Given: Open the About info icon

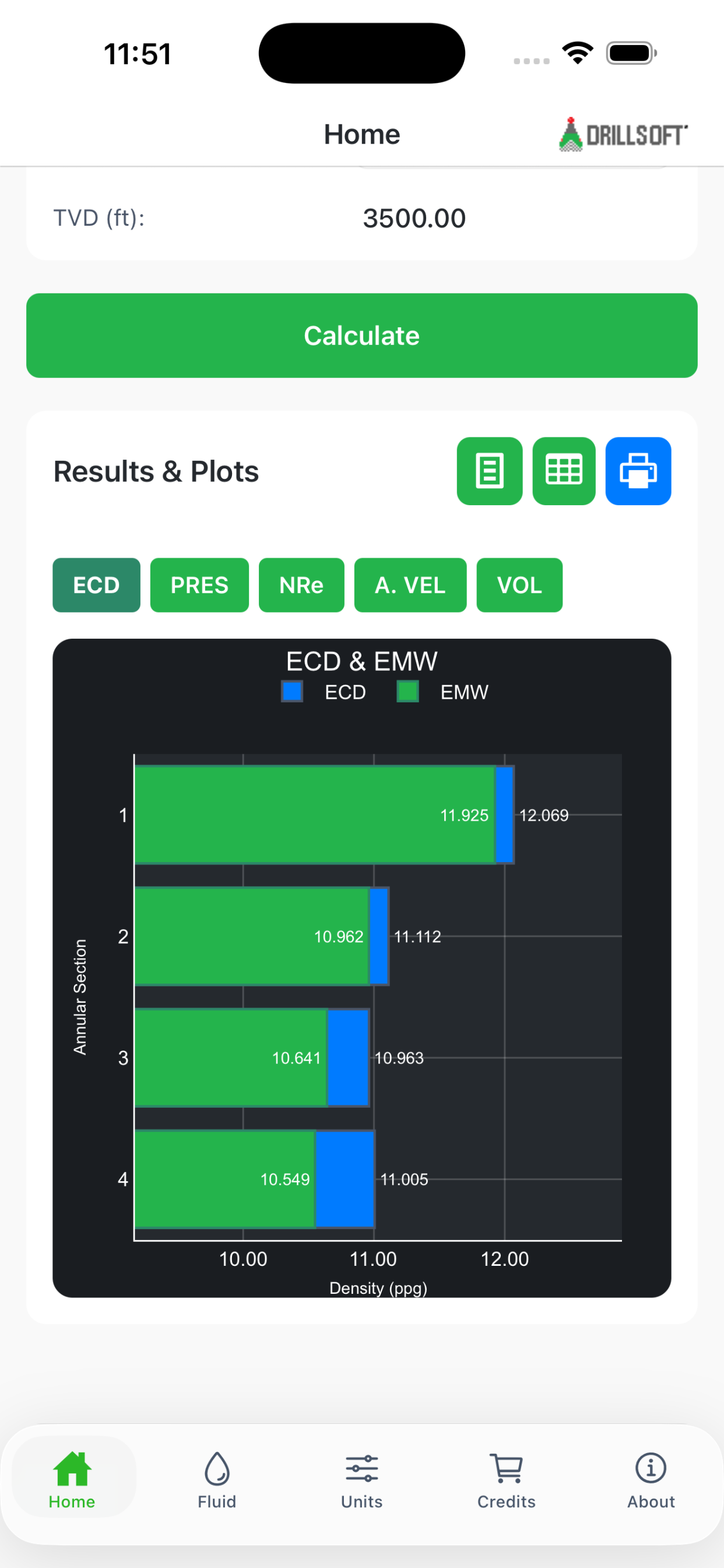Looking at the screenshot, I should pos(651,1468).
